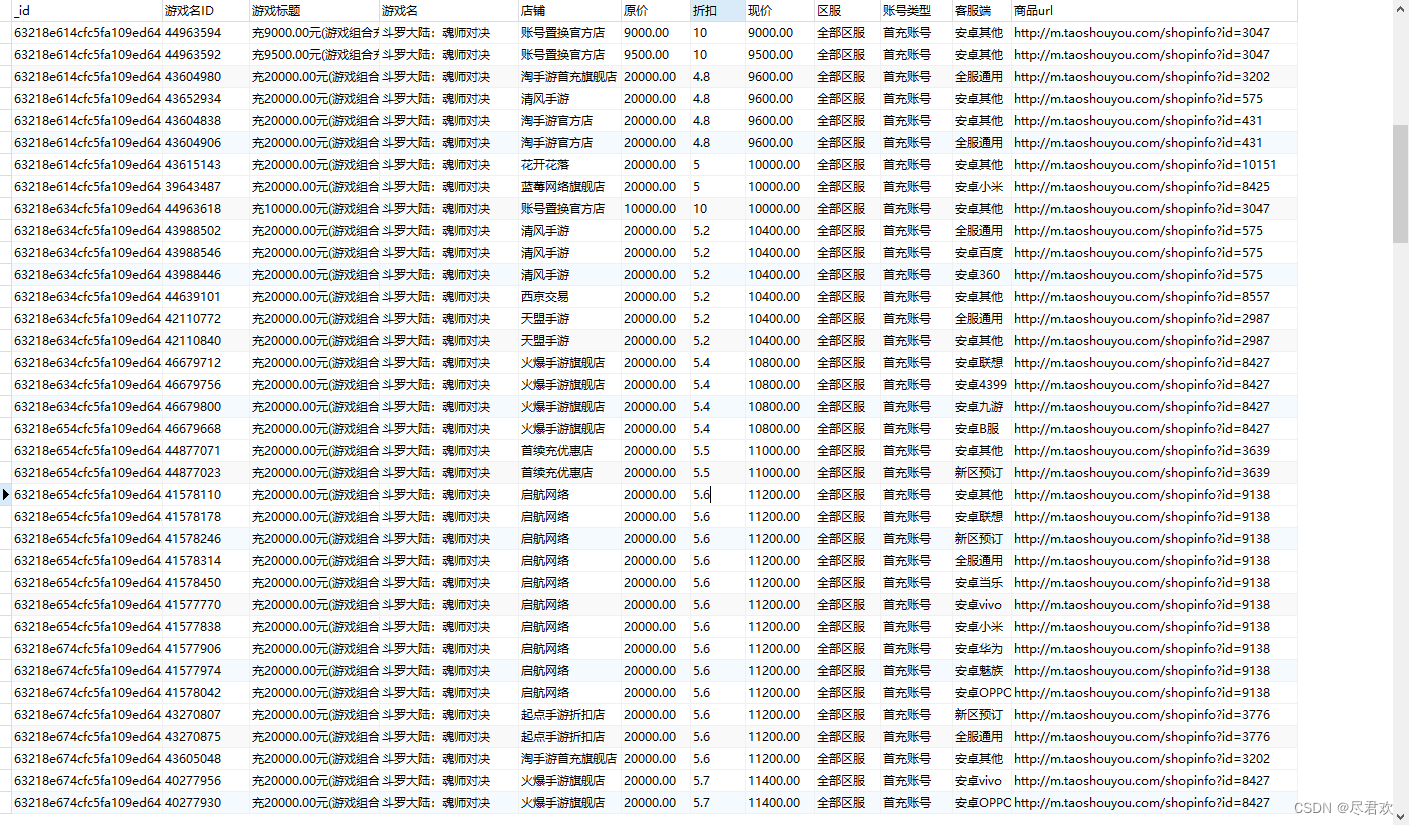Select the _id column header
The image size is (1409, 825).
click(x=86, y=11)
